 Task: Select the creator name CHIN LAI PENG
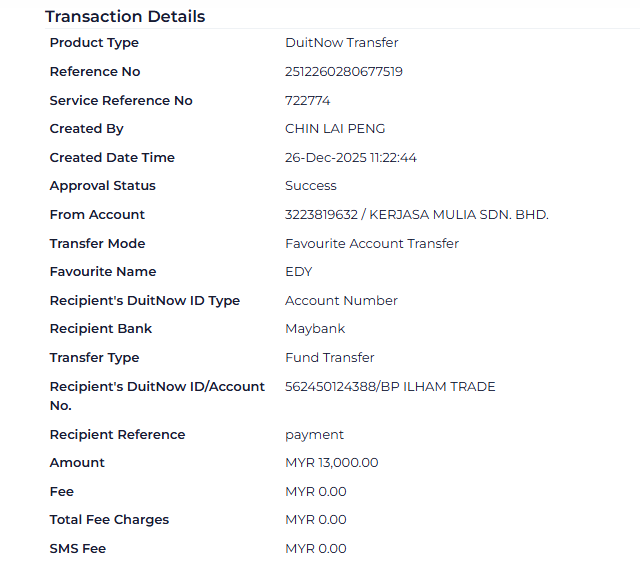click(x=335, y=129)
